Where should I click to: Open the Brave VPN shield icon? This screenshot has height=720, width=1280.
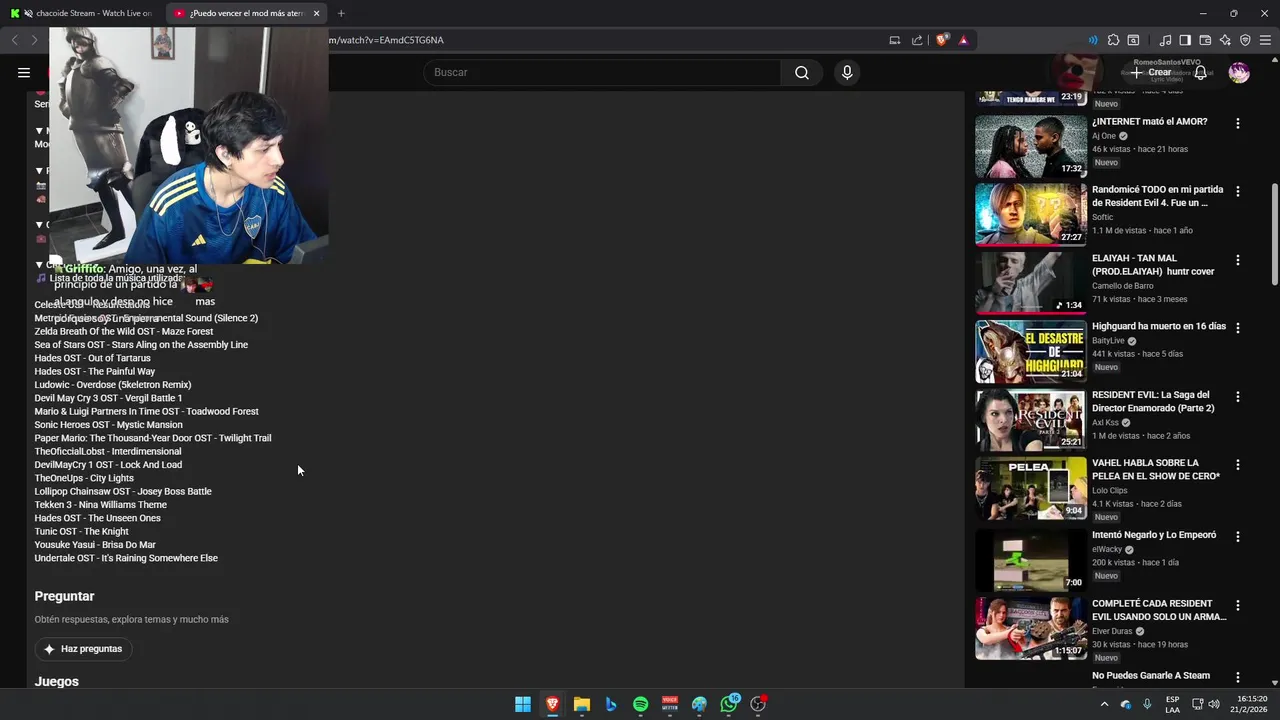tap(1245, 40)
